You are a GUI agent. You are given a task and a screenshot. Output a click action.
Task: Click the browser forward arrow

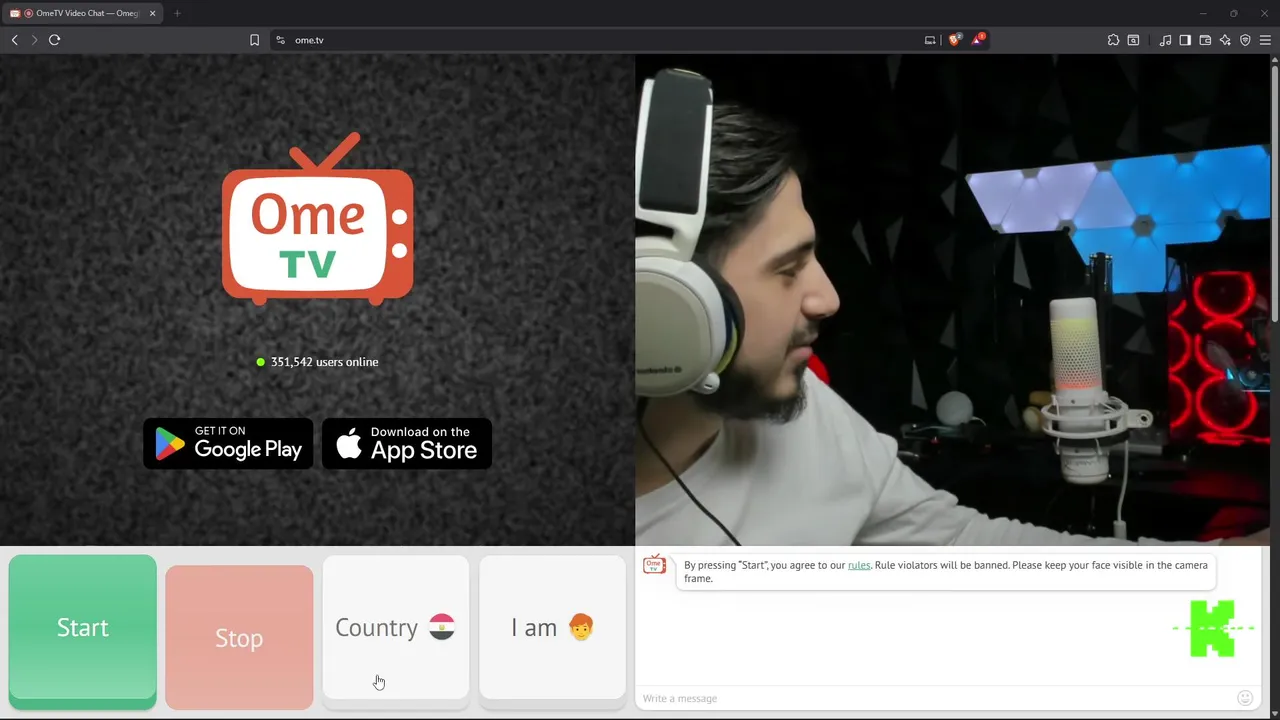(34, 40)
